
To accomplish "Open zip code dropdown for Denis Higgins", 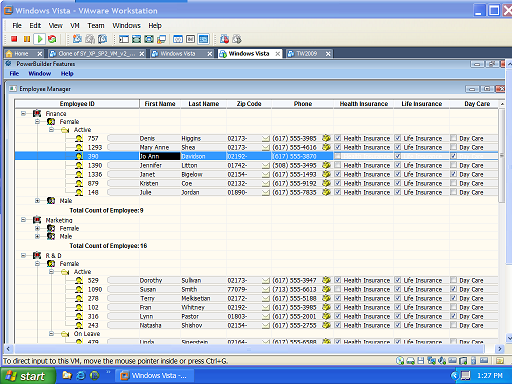I will (266, 138).
